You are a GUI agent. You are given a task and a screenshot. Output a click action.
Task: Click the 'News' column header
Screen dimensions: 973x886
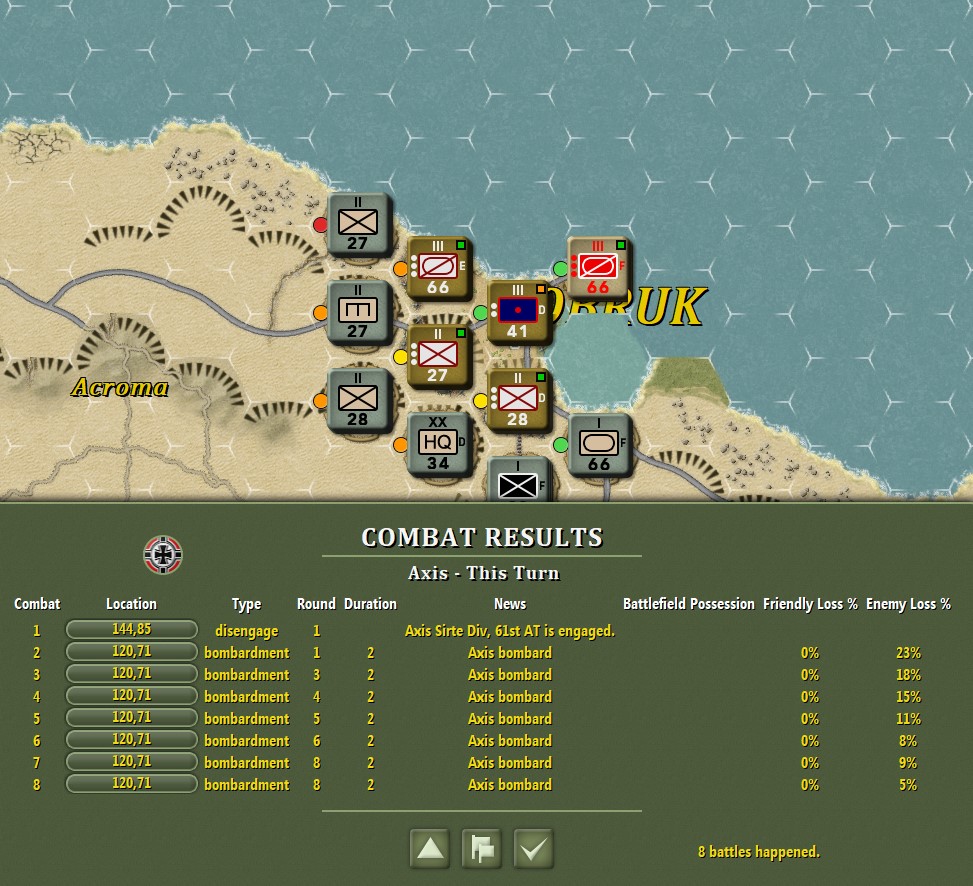(x=509, y=604)
